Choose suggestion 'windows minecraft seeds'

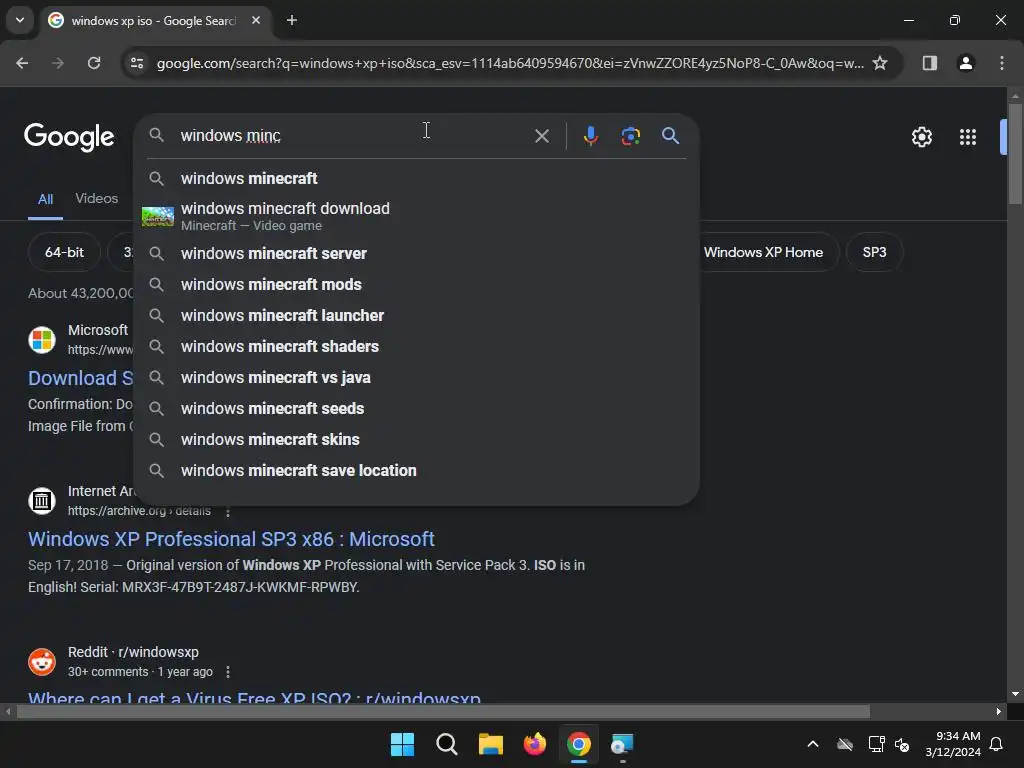click(416, 409)
